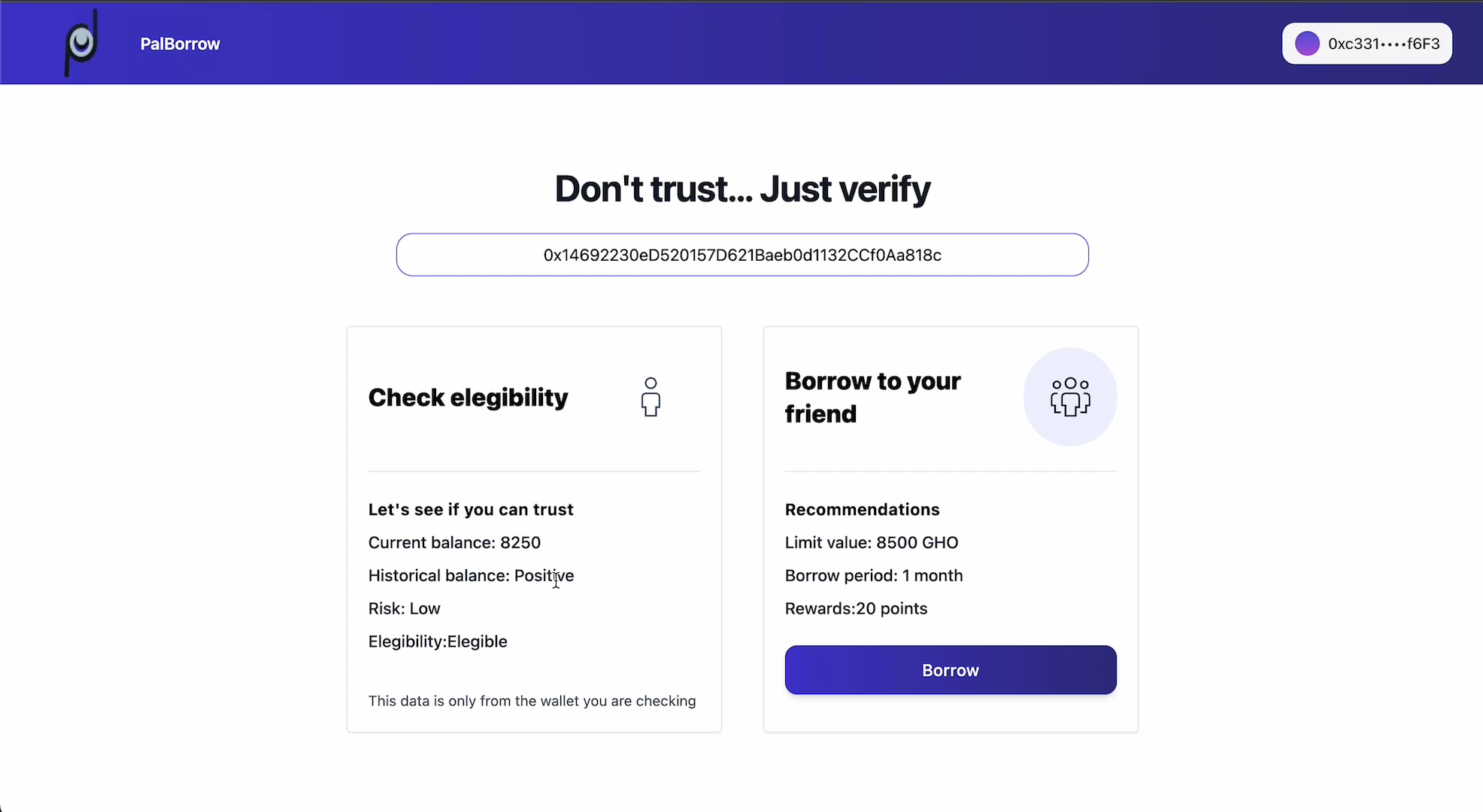Click the Risk: Low line
Screen dimensions: 1483x812
(x=404, y=609)
